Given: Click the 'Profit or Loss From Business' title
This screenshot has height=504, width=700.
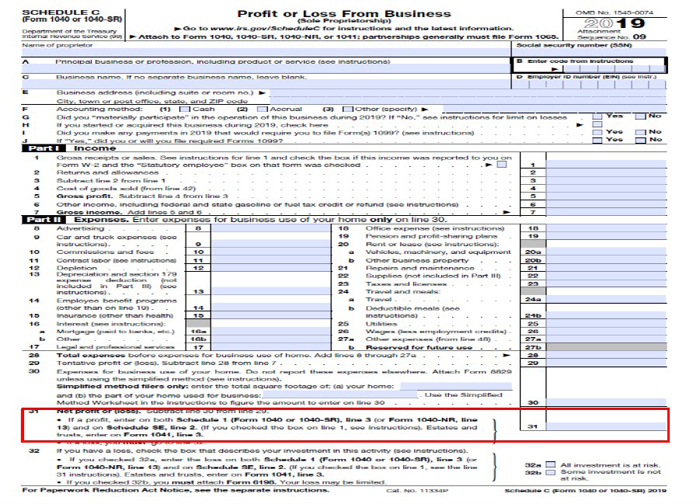Looking at the screenshot, I should pyautogui.click(x=344, y=14).
